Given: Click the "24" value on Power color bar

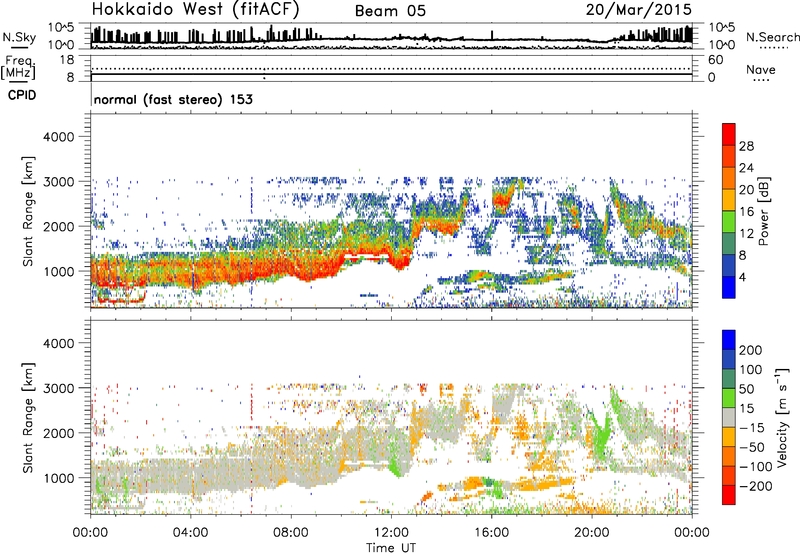Looking at the screenshot, I should 746,168.
